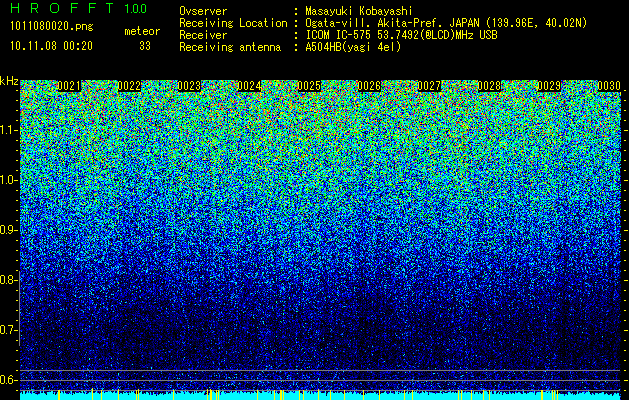Click the Receiving Location label

pos(233,23)
